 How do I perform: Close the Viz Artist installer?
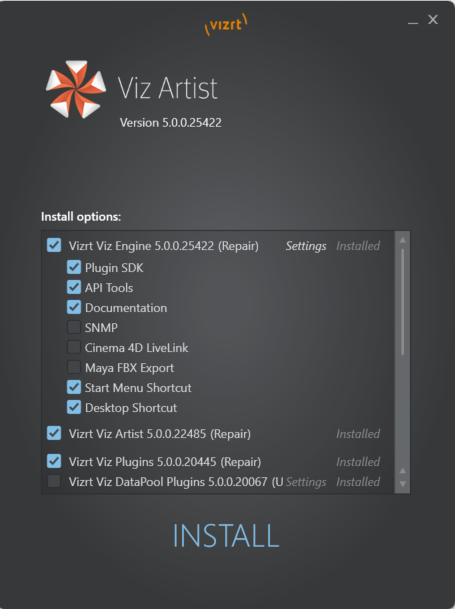coord(433,19)
